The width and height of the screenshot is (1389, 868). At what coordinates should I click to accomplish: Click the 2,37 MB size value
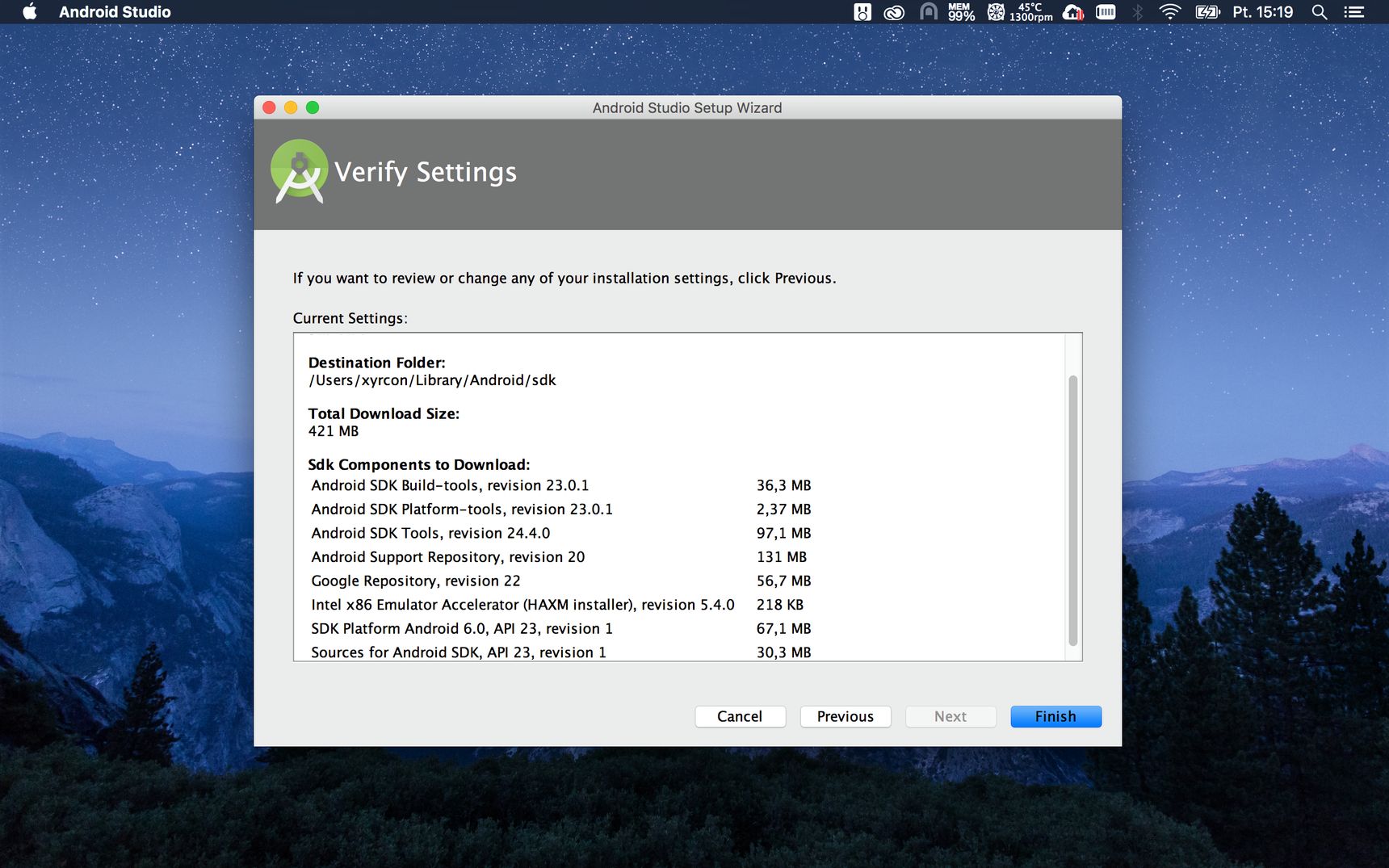point(783,509)
